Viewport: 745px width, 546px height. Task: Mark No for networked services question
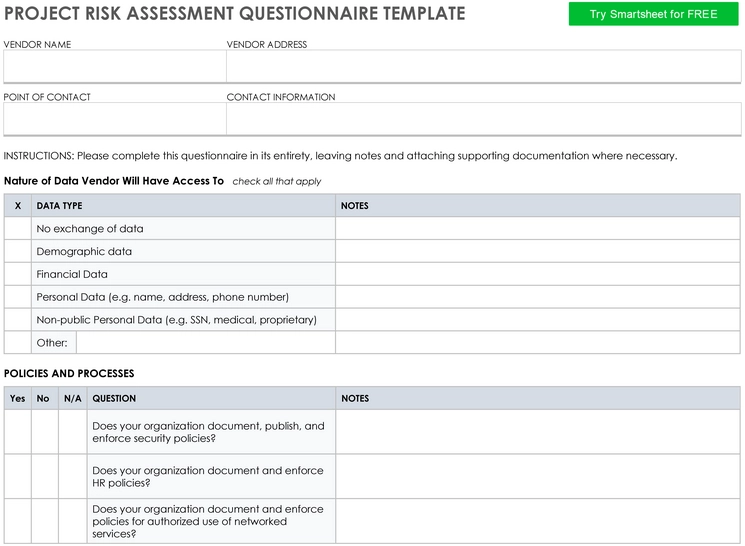pyautogui.click(x=45, y=521)
